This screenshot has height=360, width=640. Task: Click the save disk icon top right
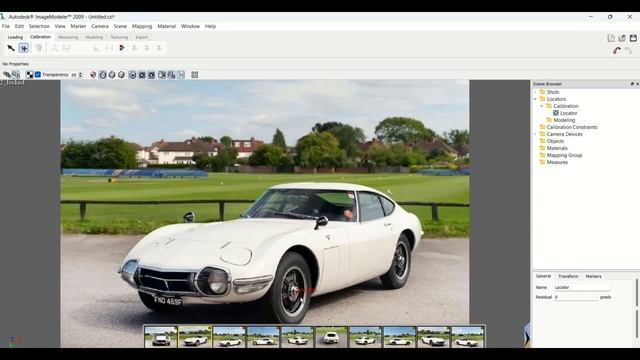[x=633, y=38]
